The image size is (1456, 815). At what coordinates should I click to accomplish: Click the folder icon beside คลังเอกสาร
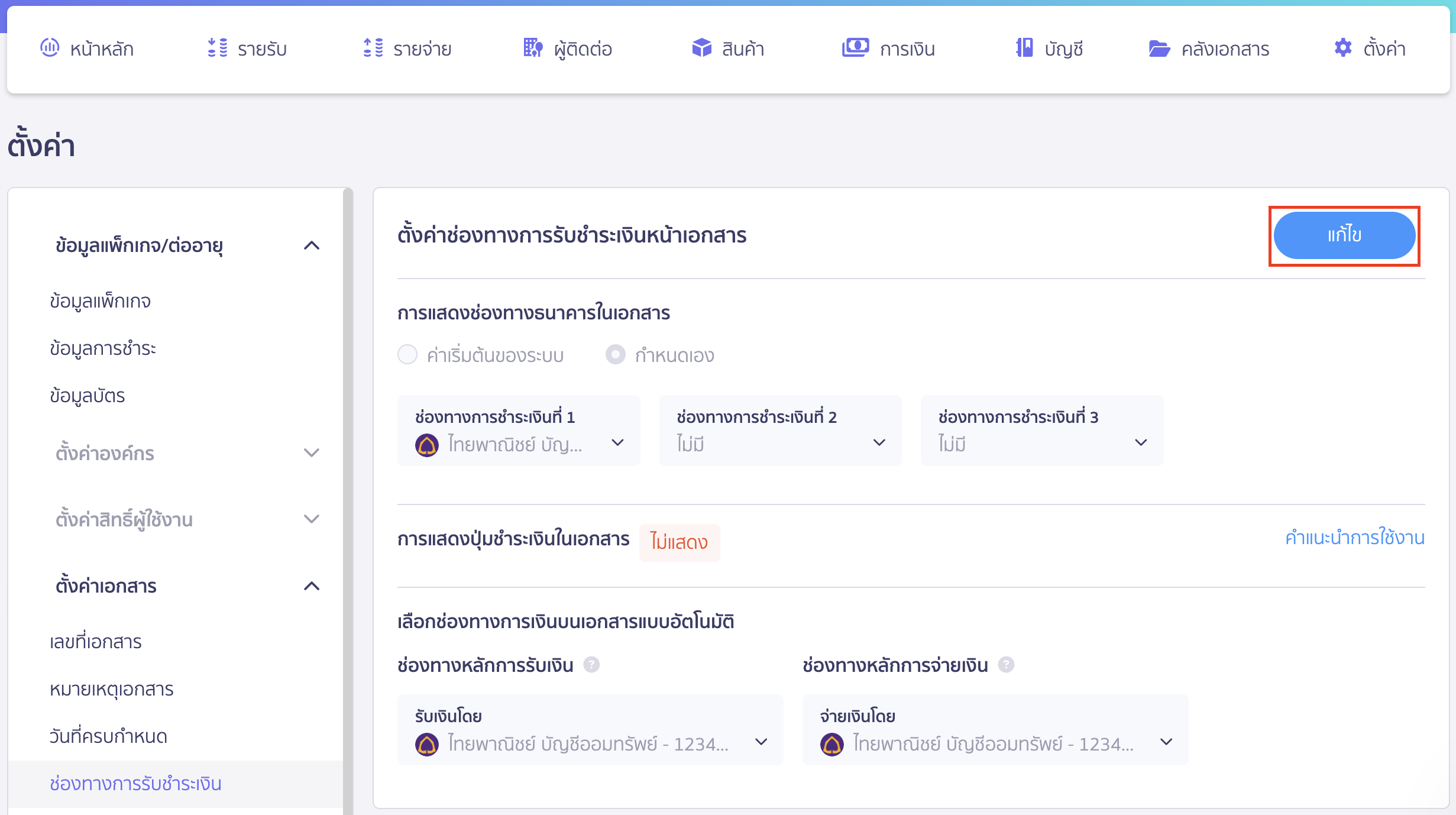coord(1159,48)
